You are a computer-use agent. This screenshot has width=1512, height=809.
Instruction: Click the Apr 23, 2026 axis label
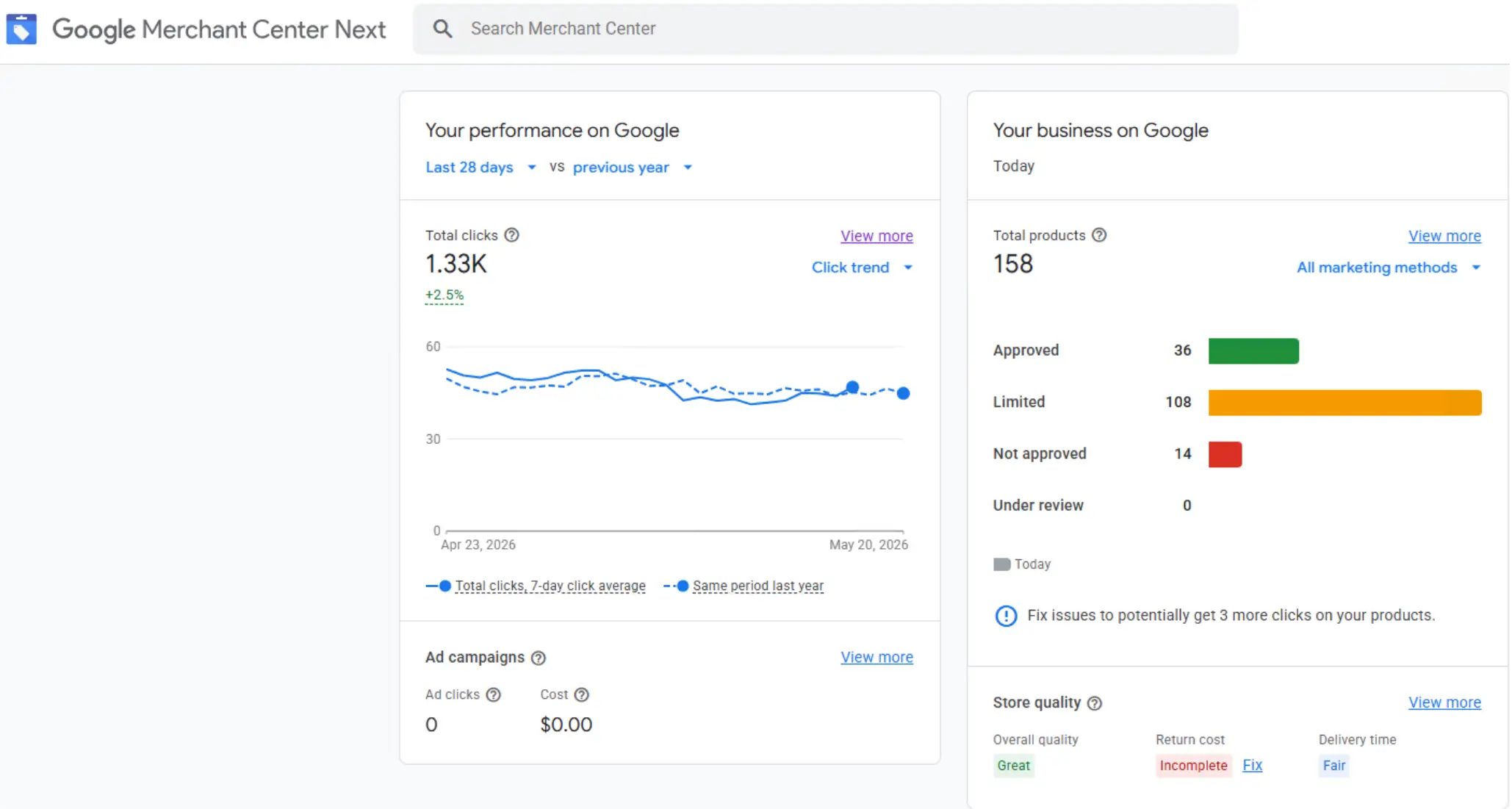coord(478,544)
